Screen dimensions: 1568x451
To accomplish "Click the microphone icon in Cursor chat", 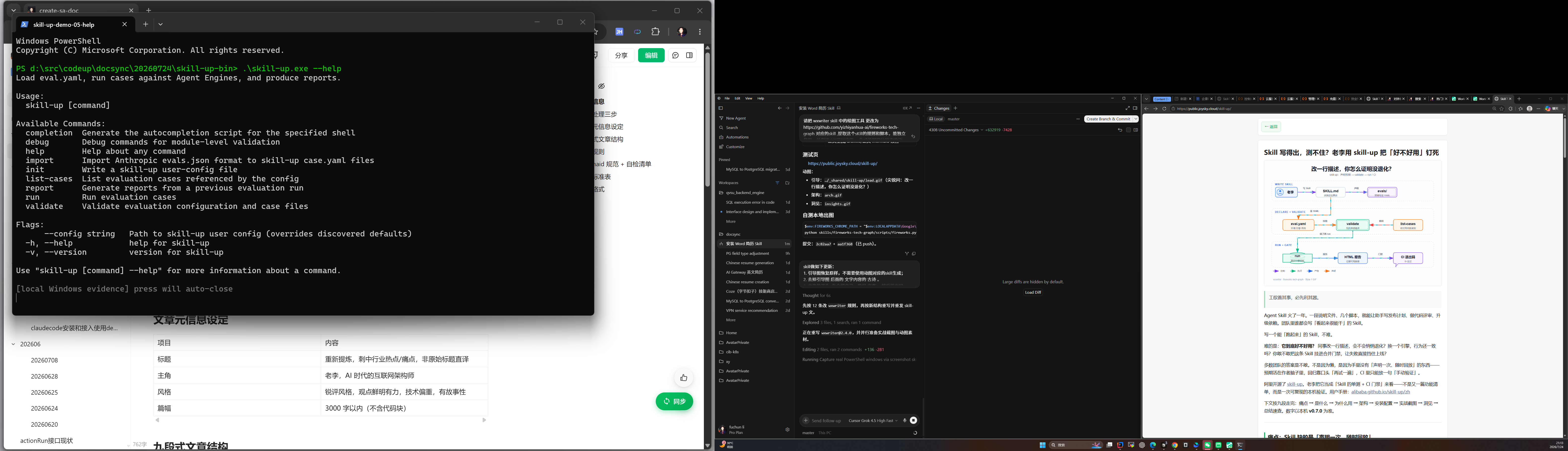I will click(905, 420).
